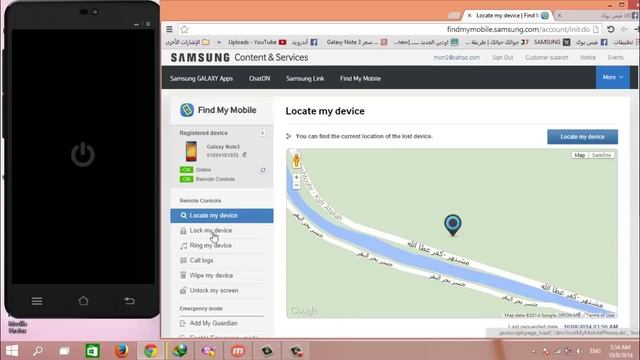640x360 pixels.
Task: Expand the More dropdown in navigation bar
Action: pos(613,77)
